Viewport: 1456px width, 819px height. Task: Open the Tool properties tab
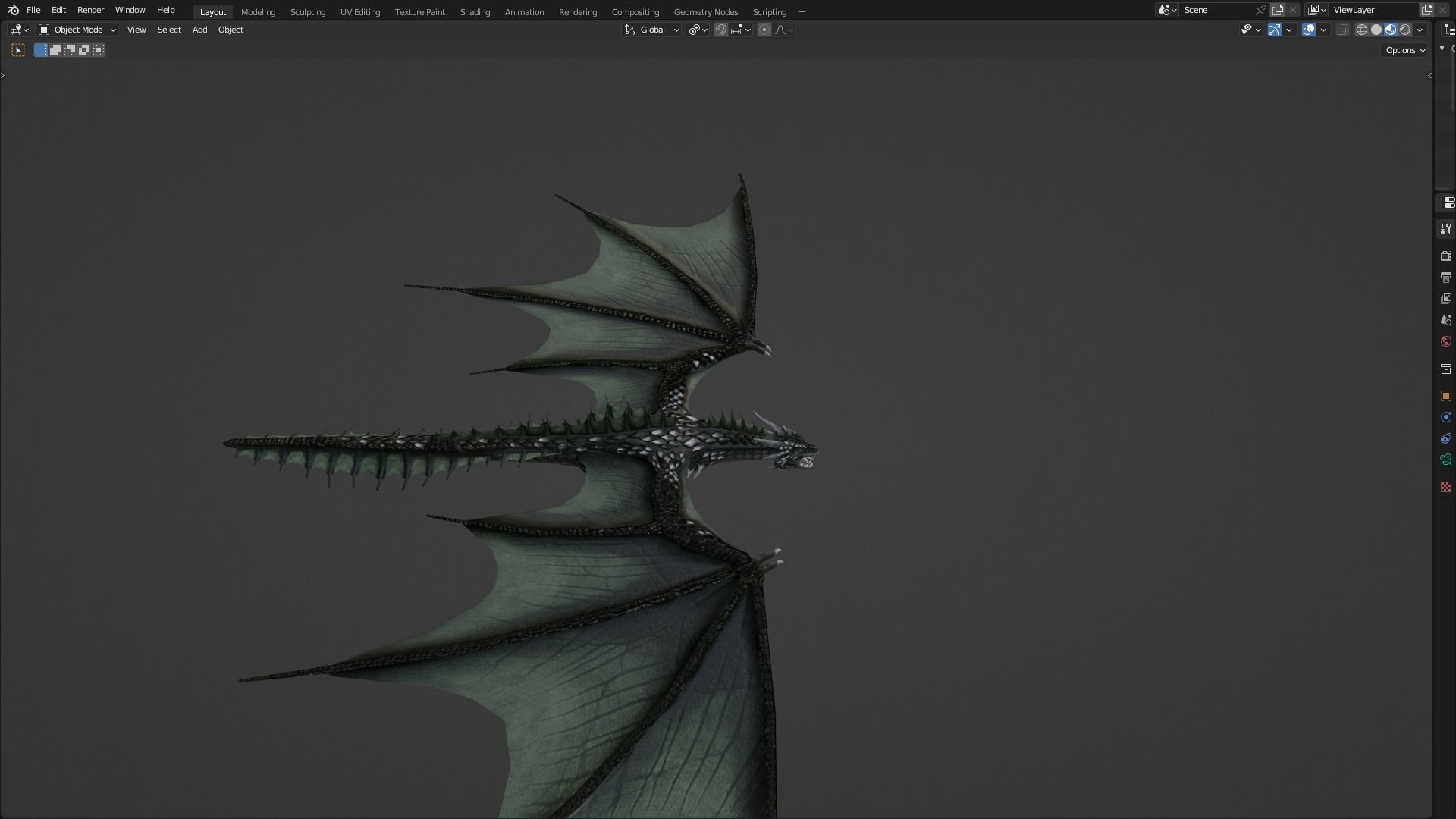tap(1446, 229)
